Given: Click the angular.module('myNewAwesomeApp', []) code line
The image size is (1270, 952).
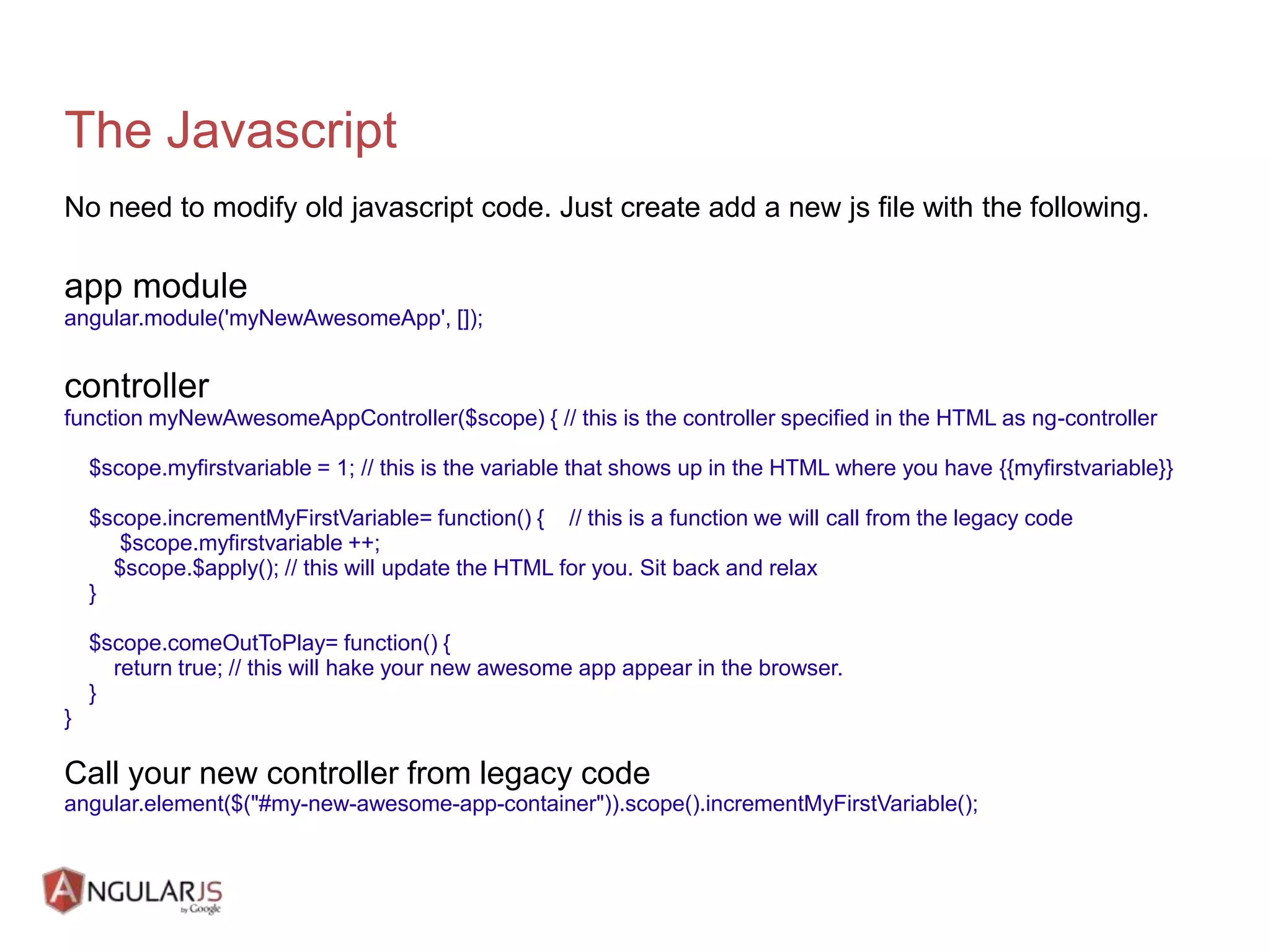Looking at the screenshot, I should [273, 319].
